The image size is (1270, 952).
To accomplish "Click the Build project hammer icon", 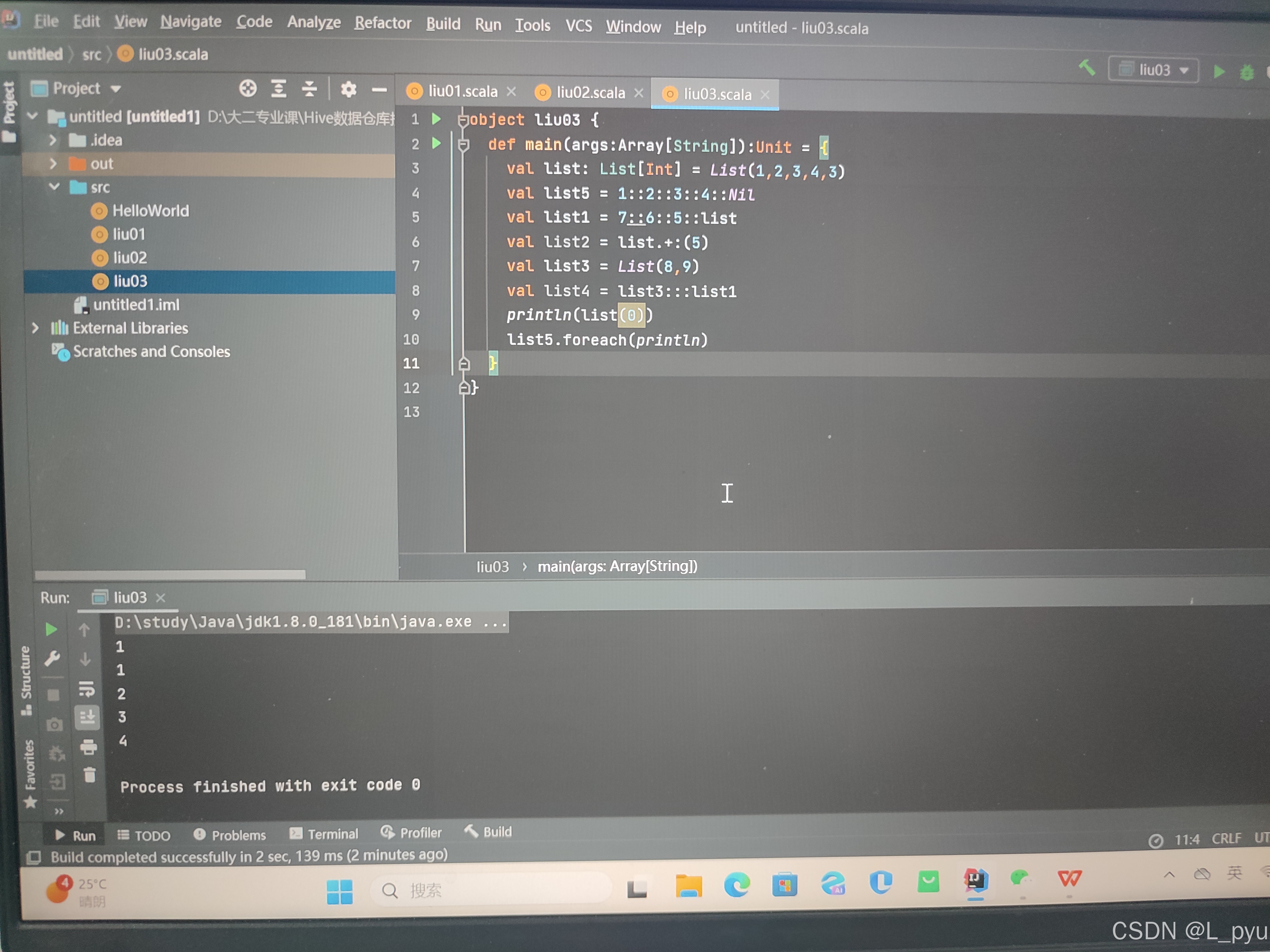I will [x=1087, y=68].
